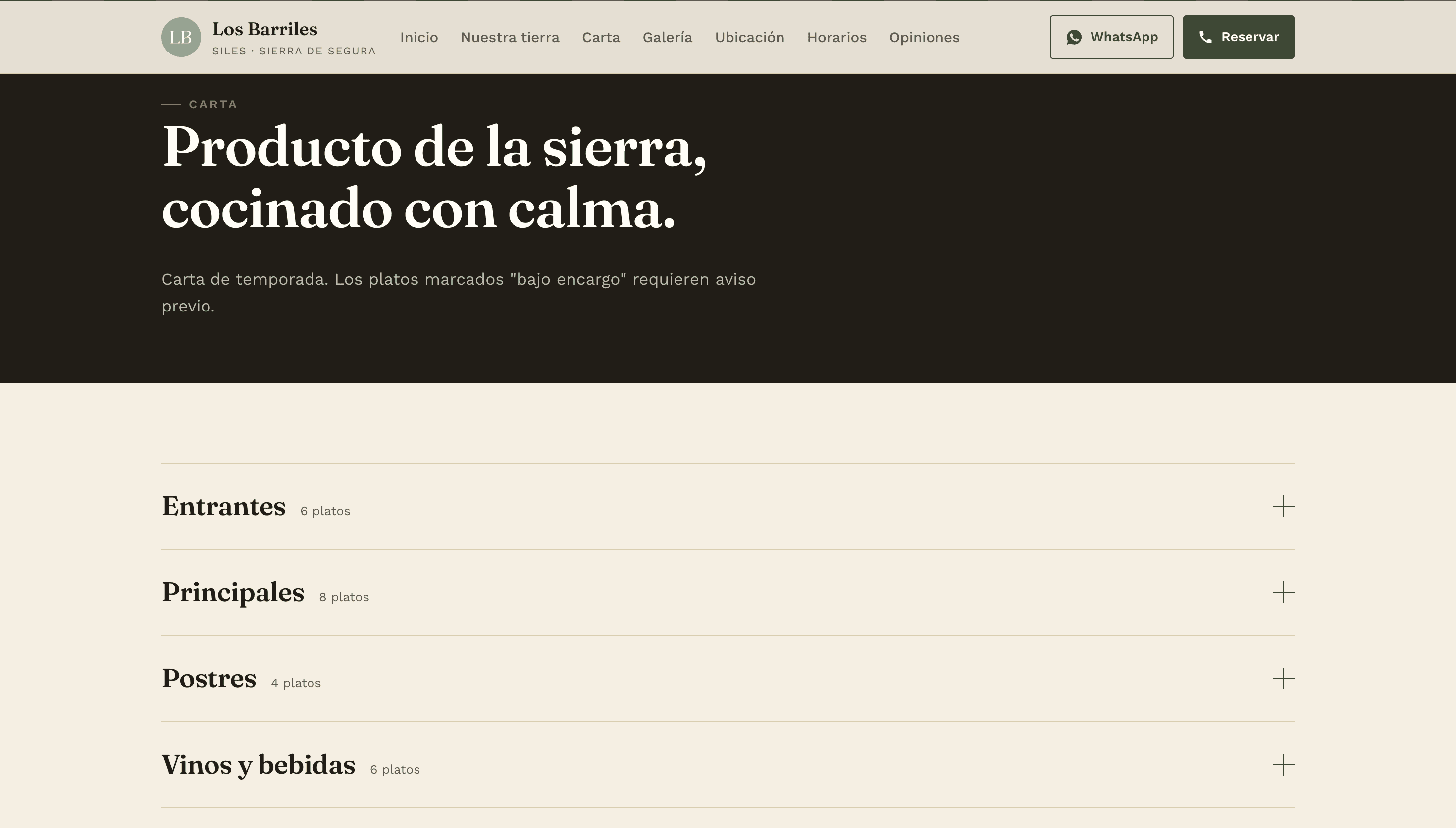Screen dimensions: 1456x828
Task: Go to Ubicación section
Action: [x=749, y=38]
